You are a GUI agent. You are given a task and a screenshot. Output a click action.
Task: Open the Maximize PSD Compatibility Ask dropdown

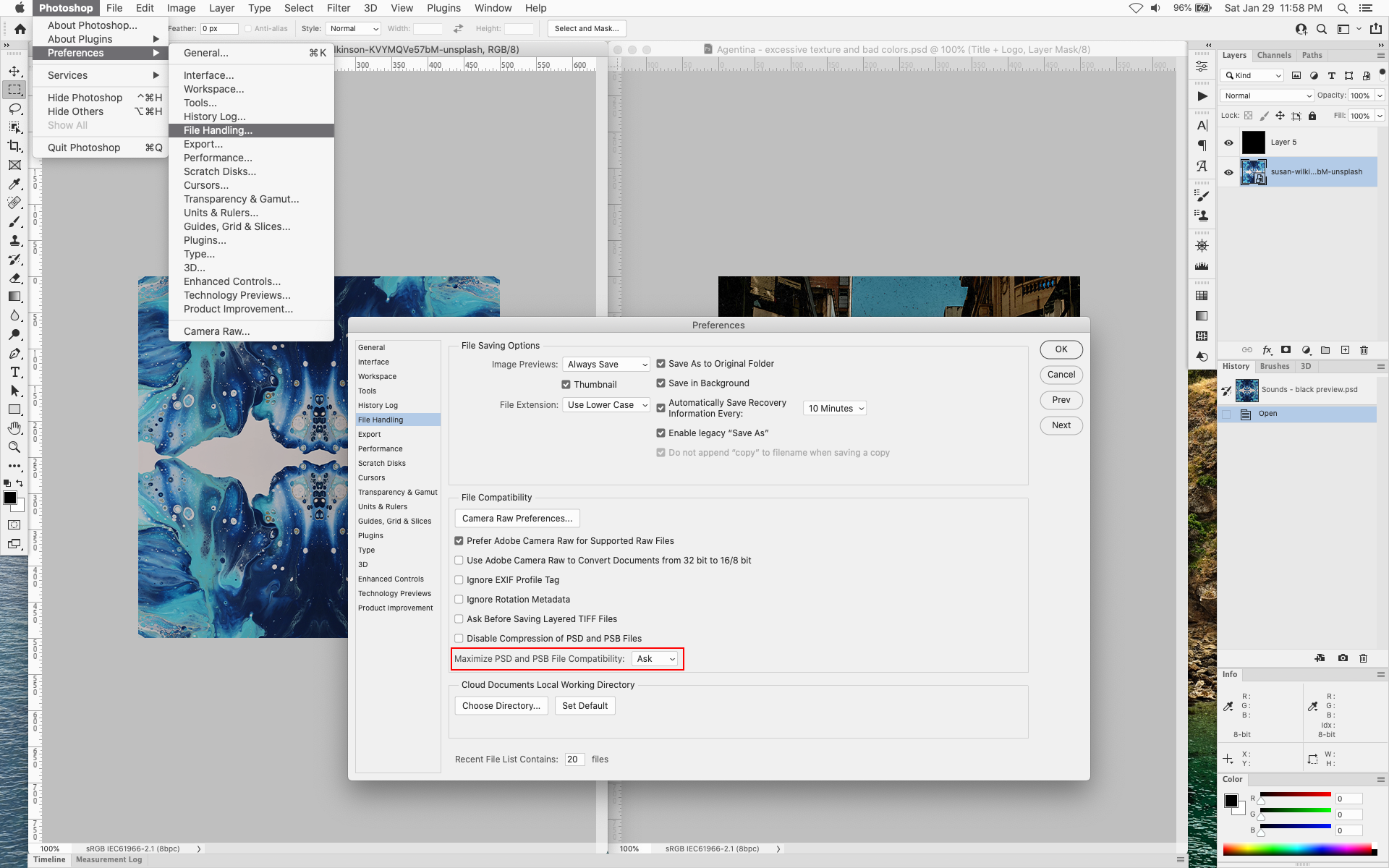[x=655, y=659]
